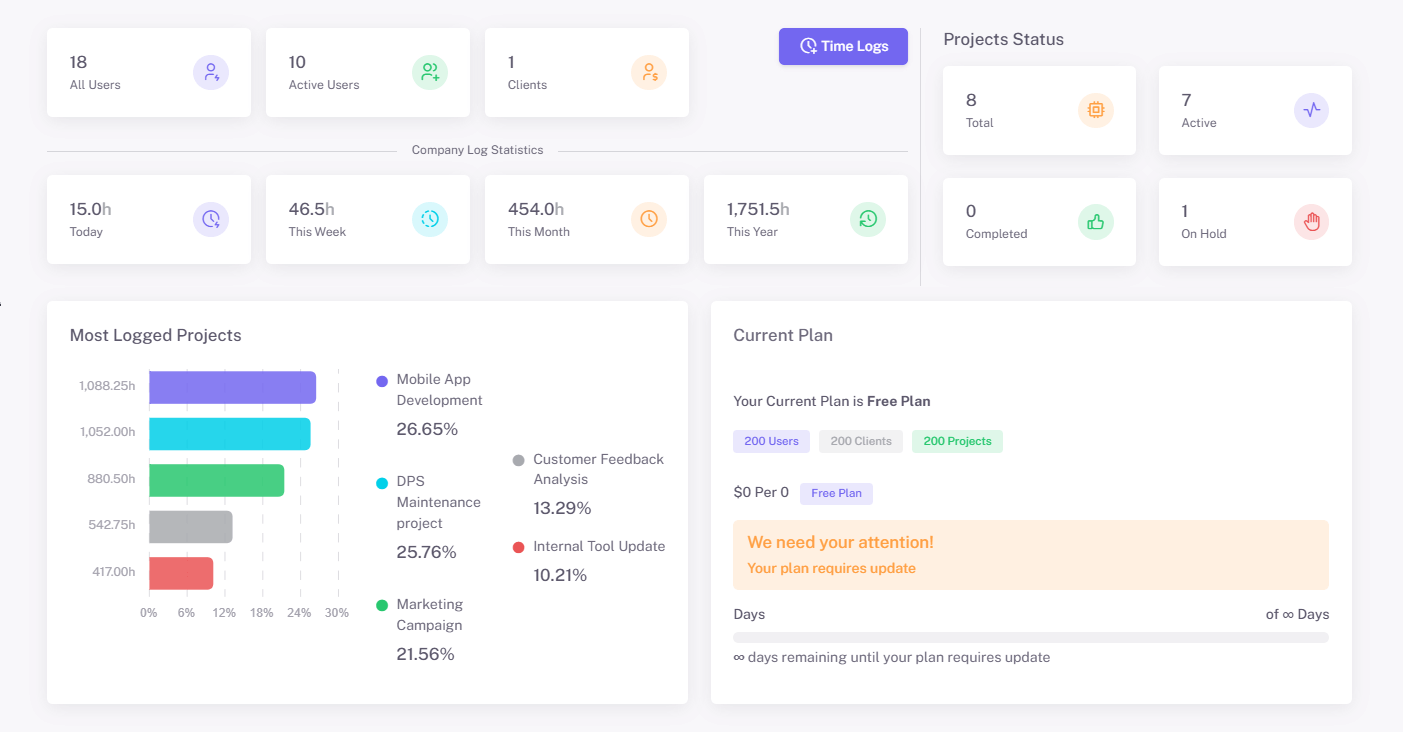Click the Most Logged Projects heading
This screenshot has width=1403, height=732.
tap(155, 335)
